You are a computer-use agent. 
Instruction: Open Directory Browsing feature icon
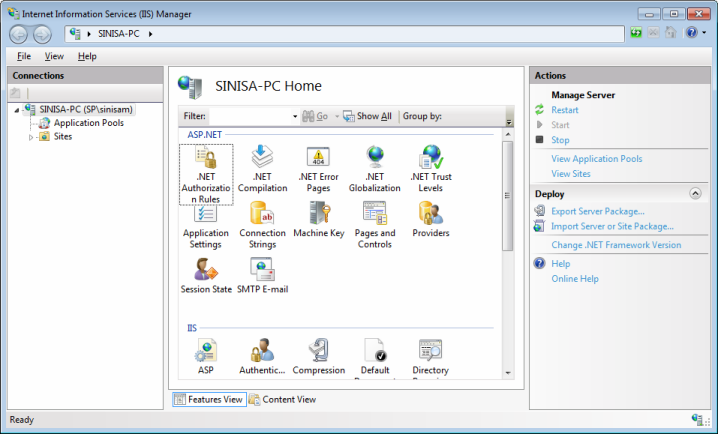click(x=430, y=351)
